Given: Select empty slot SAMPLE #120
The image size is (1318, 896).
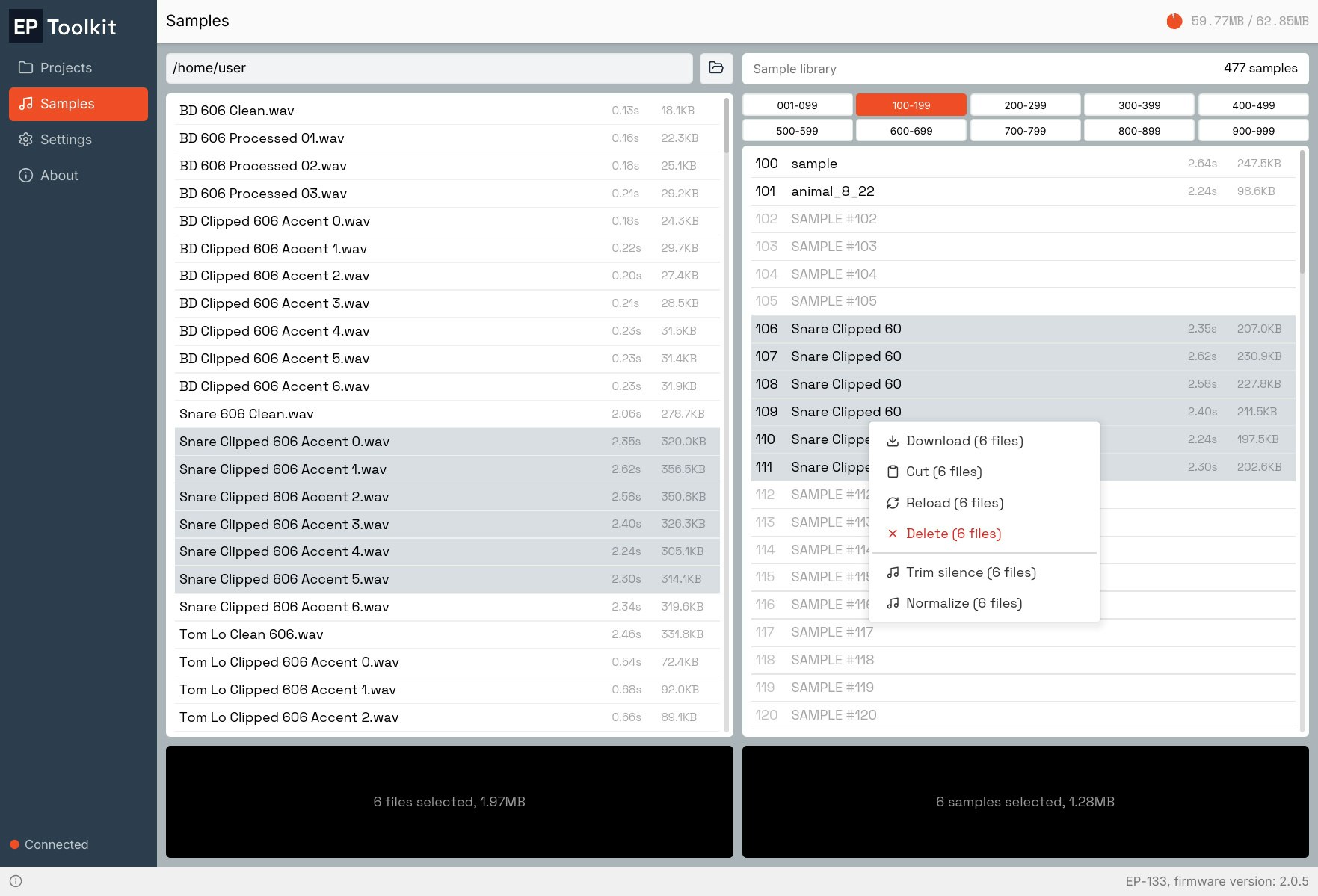Looking at the screenshot, I should 1023,715.
